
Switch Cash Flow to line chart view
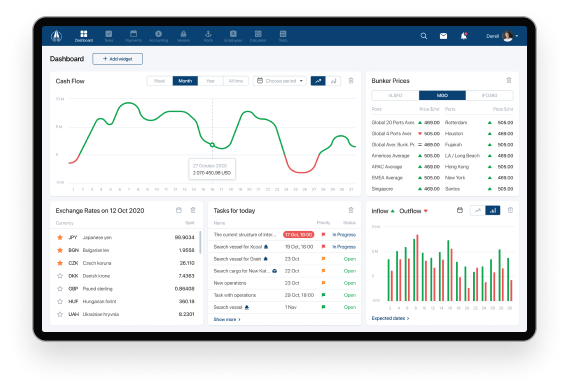tap(318, 81)
